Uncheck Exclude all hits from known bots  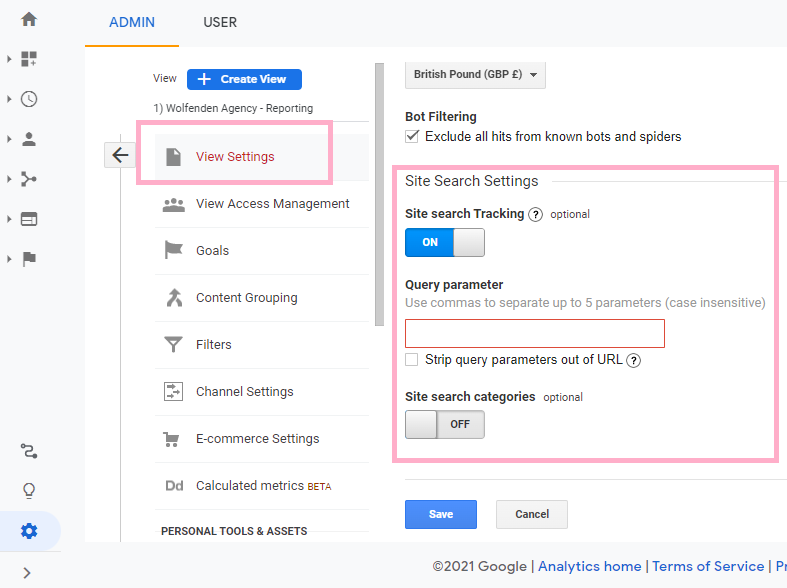point(412,136)
